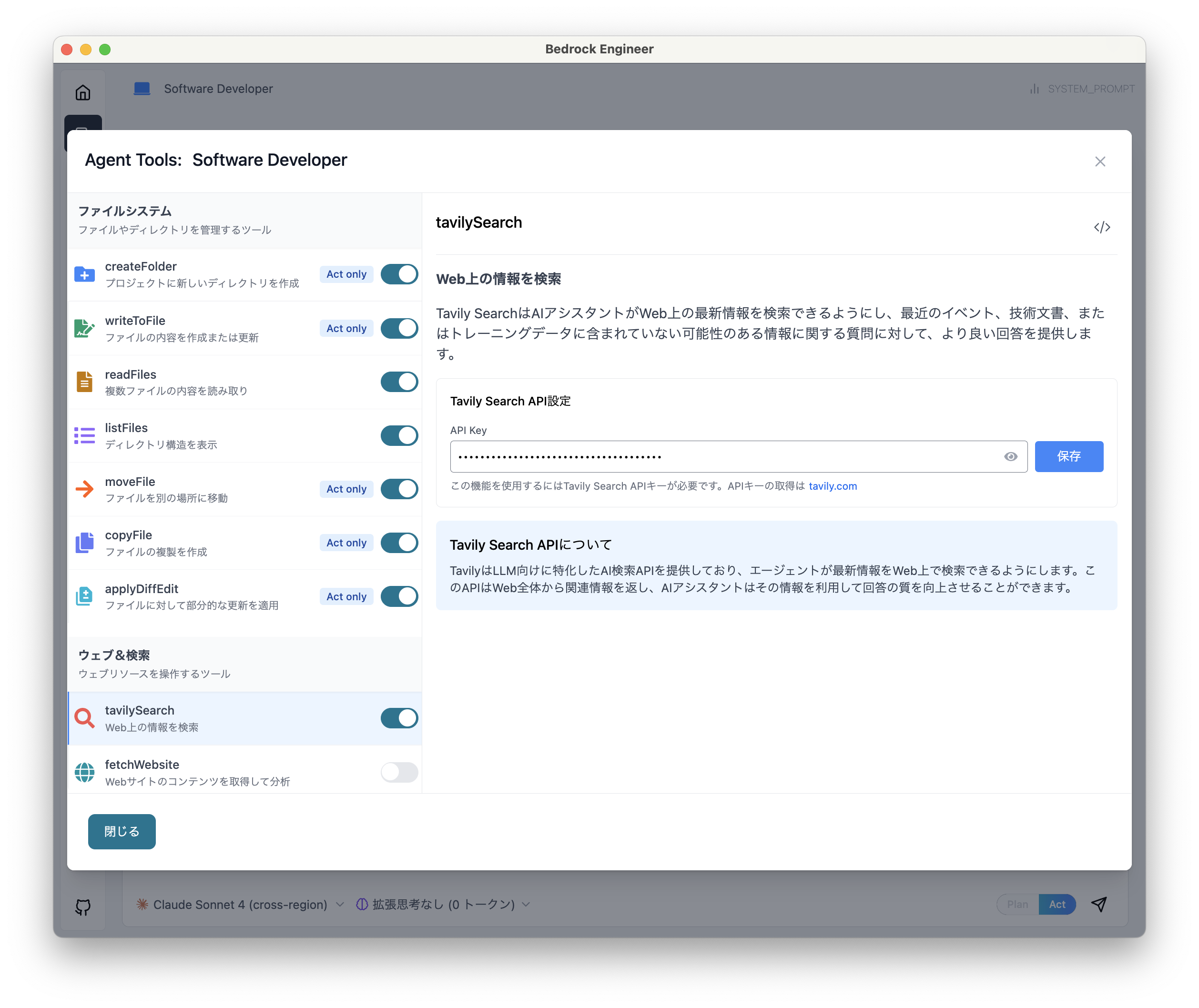1199x1008 pixels.
Task: Switch to Plan mode
Action: click(x=1017, y=905)
